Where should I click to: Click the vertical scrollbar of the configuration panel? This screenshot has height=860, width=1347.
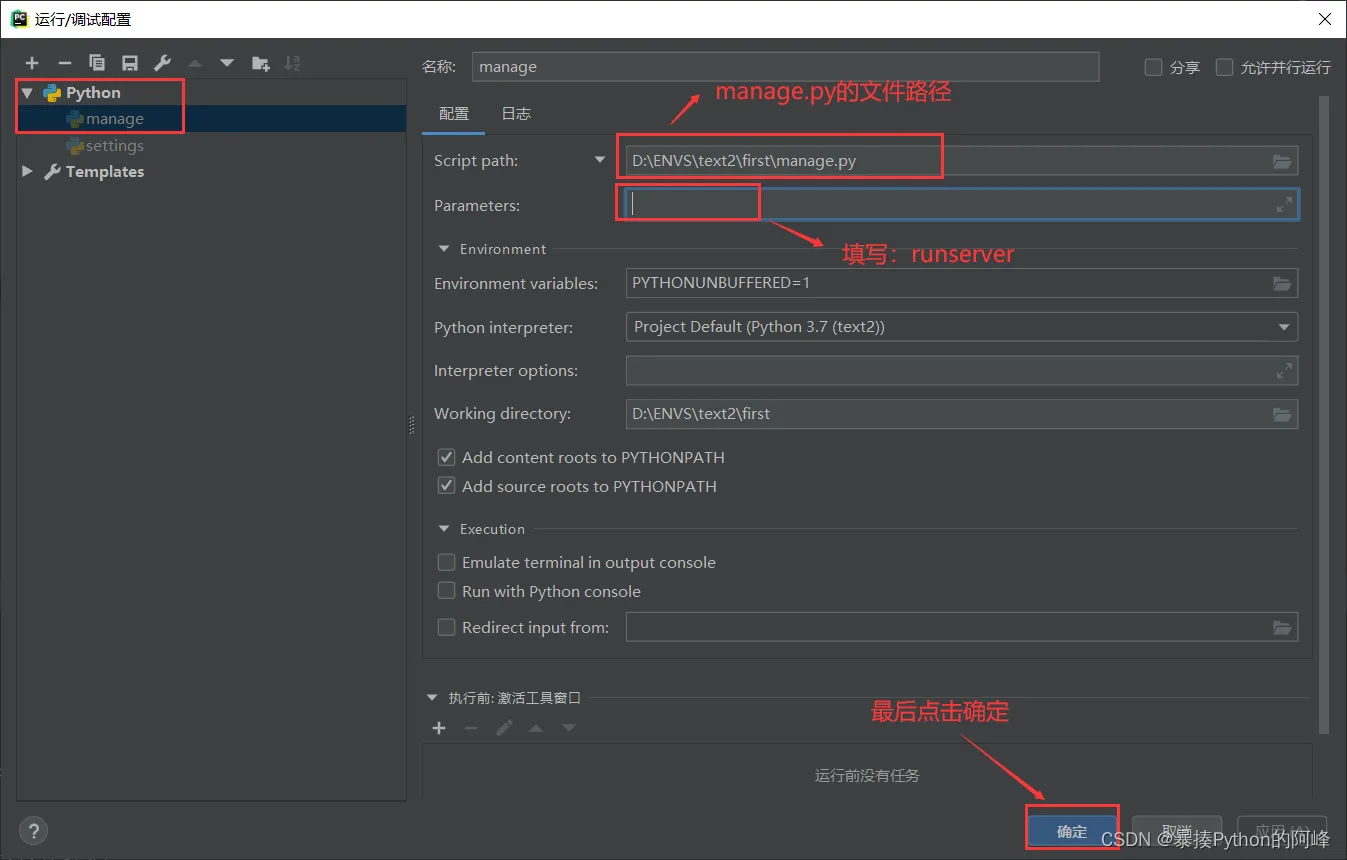coord(1324,415)
